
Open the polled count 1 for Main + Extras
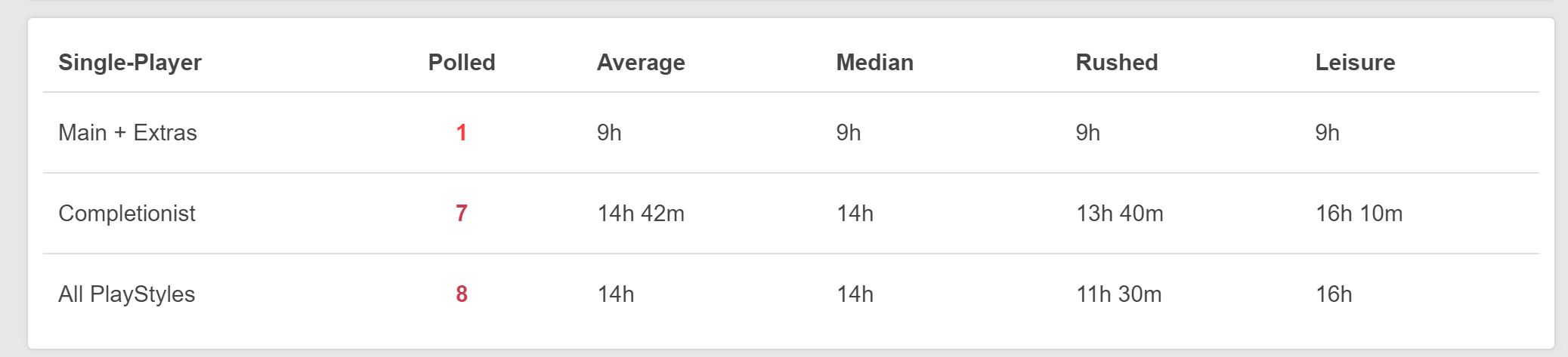462,133
